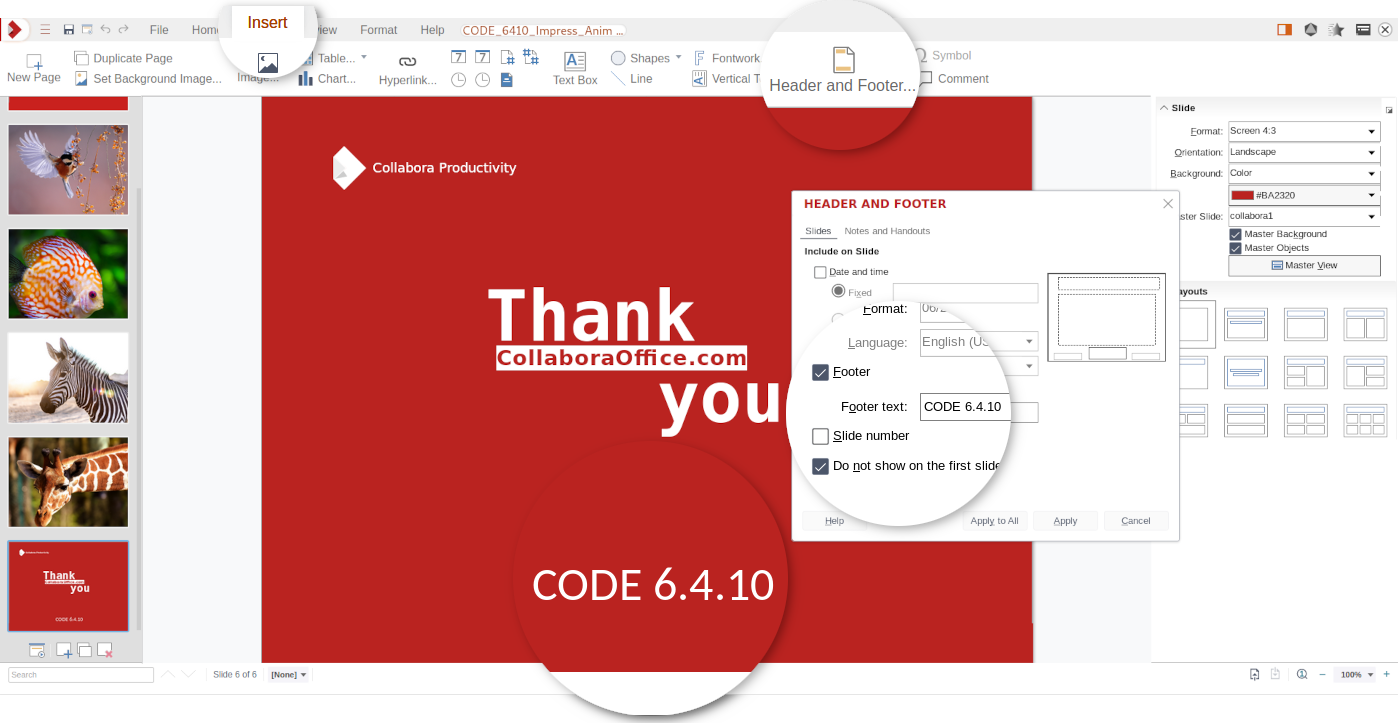1398x723 pixels.
Task: Click the Chart bar-graph icon
Action: tap(306, 78)
